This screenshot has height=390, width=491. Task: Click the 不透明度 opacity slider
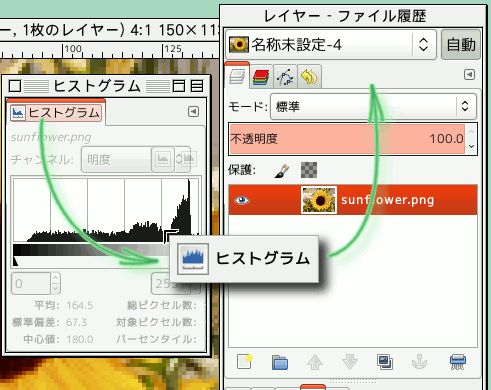(x=347, y=139)
